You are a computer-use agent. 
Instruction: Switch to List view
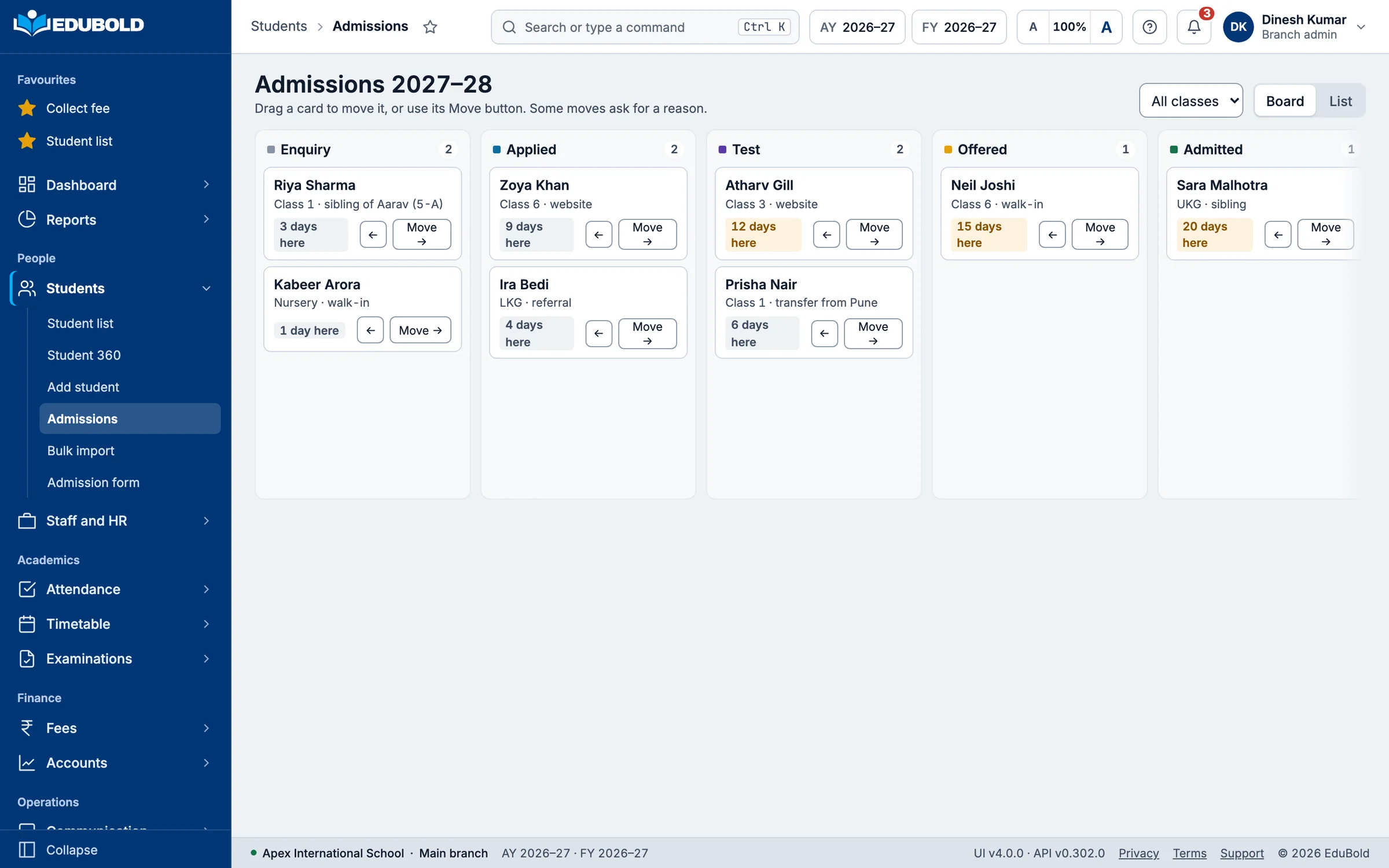pyautogui.click(x=1340, y=101)
